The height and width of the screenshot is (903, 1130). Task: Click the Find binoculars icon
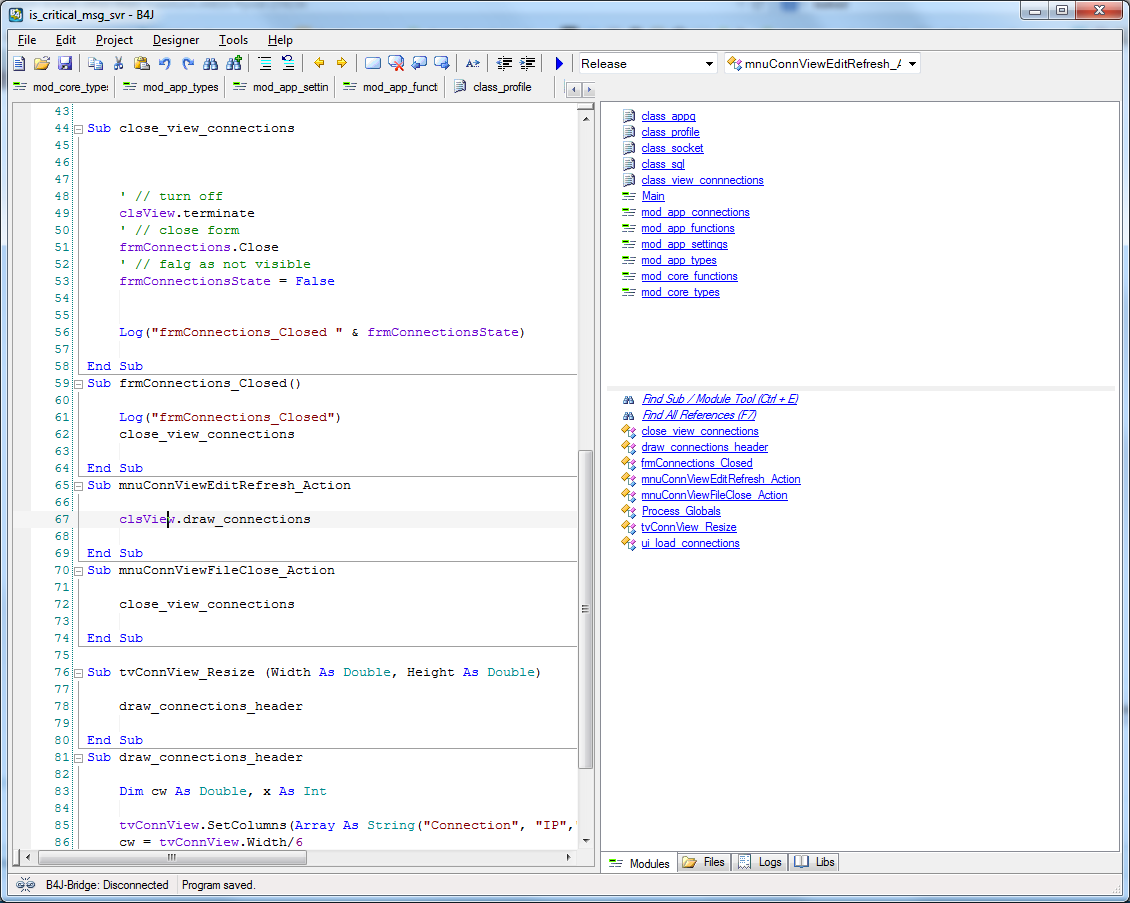(210, 63)
